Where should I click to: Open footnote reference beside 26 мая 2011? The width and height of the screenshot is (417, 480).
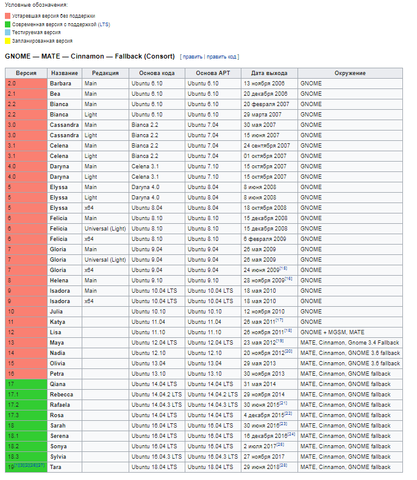(x=279, y=320)
